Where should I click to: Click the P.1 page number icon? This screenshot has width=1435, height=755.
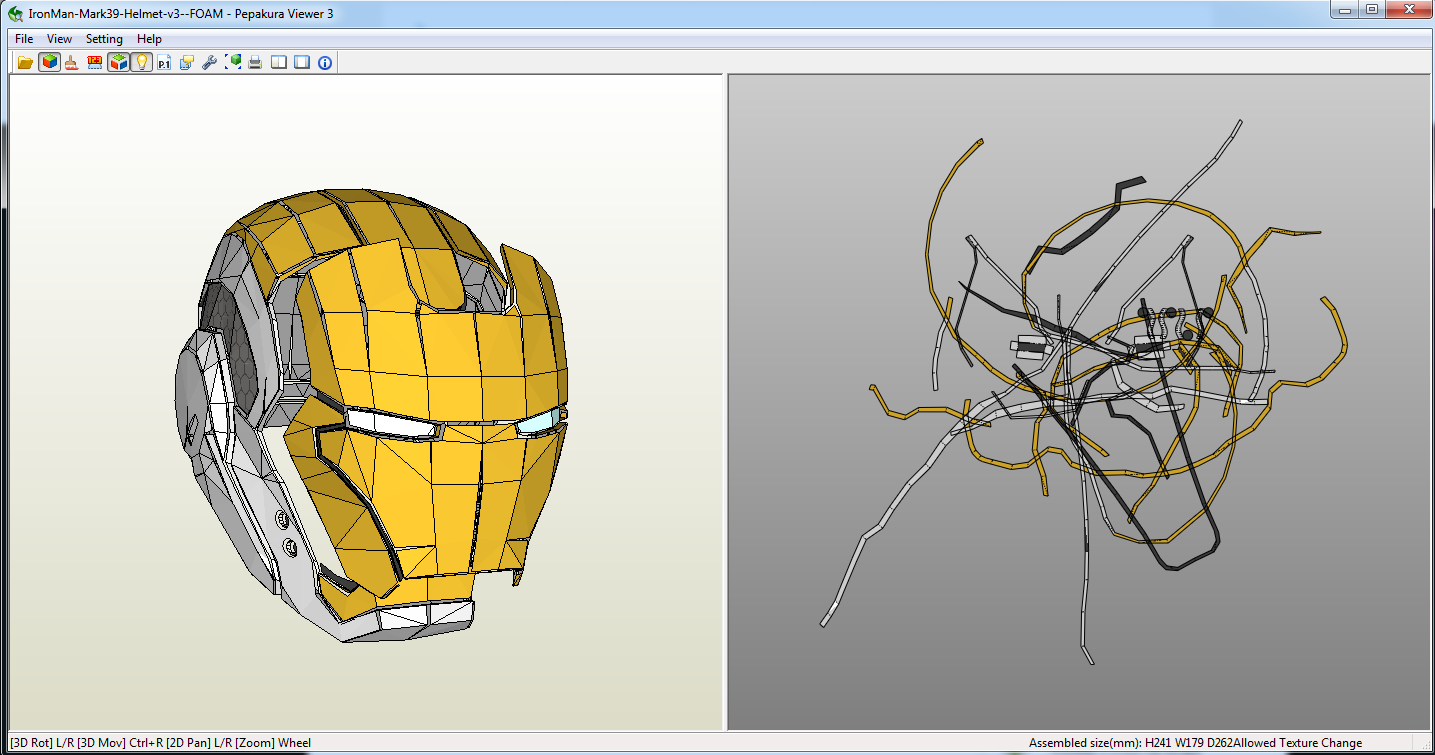coord(164,62)
